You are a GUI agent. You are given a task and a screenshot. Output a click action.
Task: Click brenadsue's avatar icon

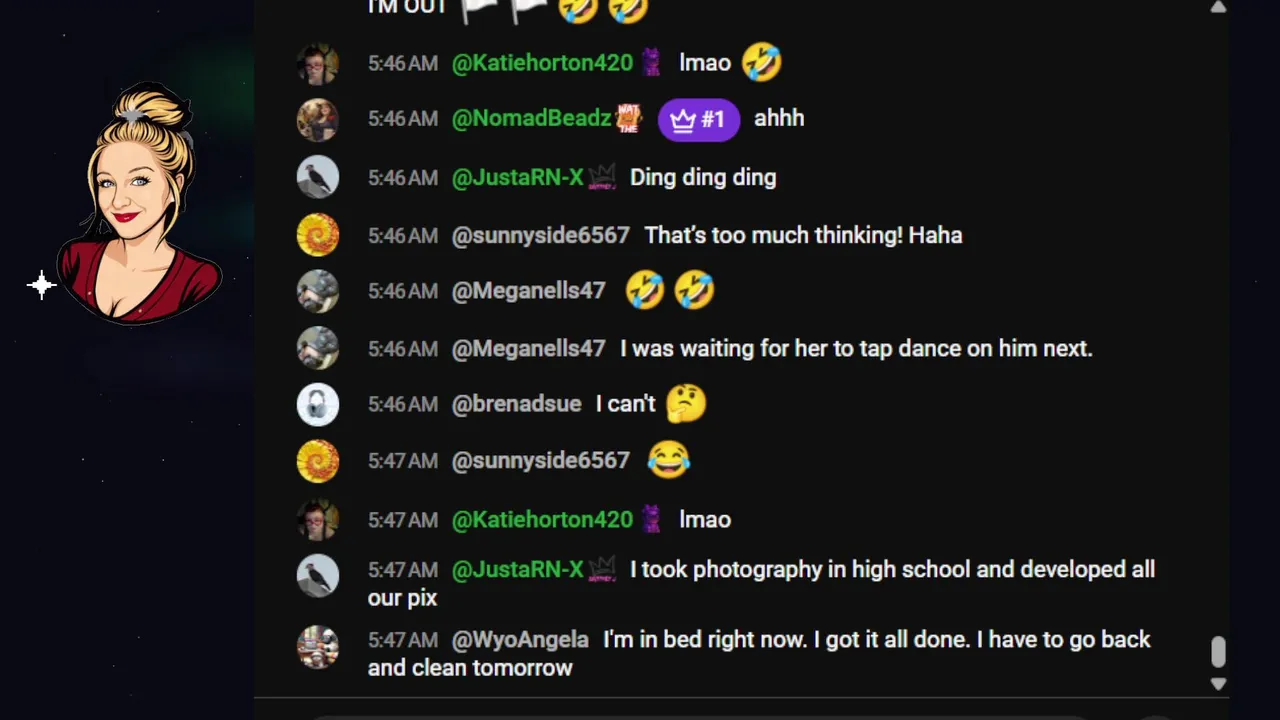pos(318,405)
